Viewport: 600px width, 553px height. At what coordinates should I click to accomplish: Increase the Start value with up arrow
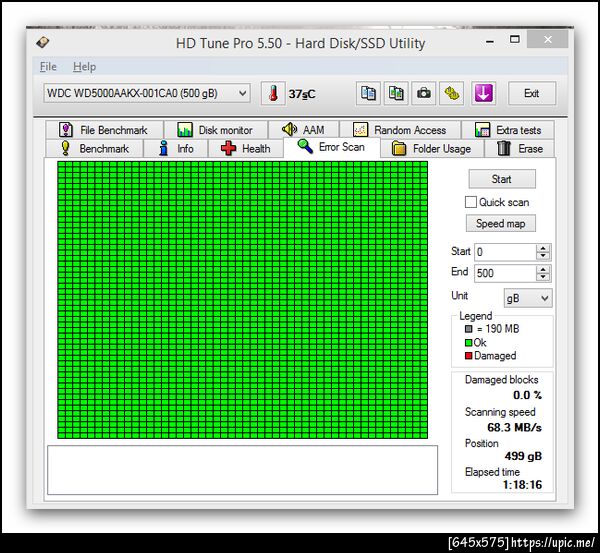(x=543, y=248)
